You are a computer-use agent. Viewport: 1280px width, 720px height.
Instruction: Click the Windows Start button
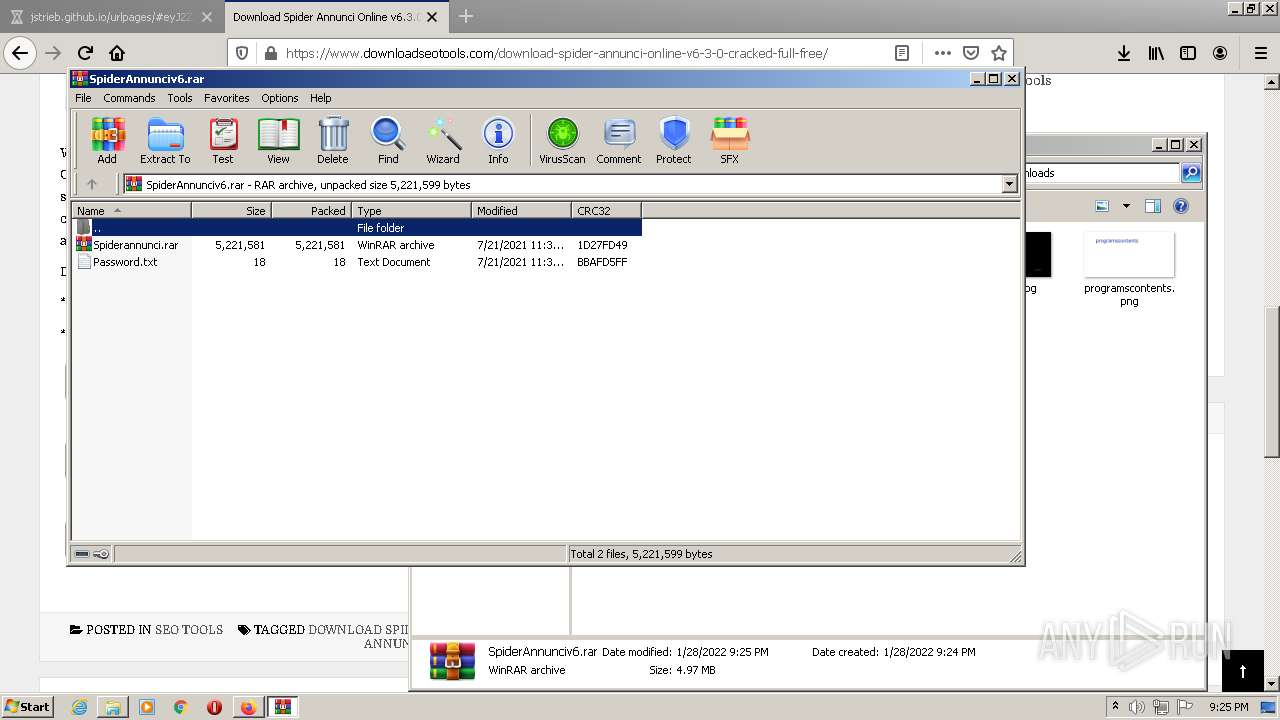click(x=28, y=707)
